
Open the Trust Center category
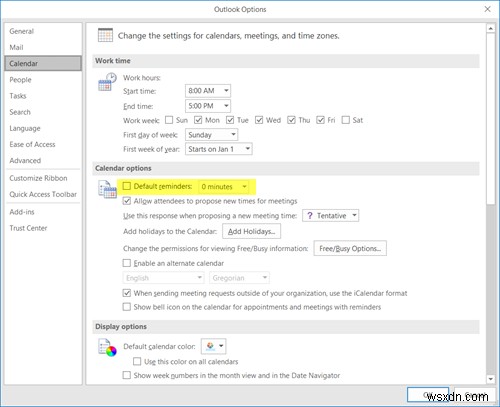tap(43, 228)
